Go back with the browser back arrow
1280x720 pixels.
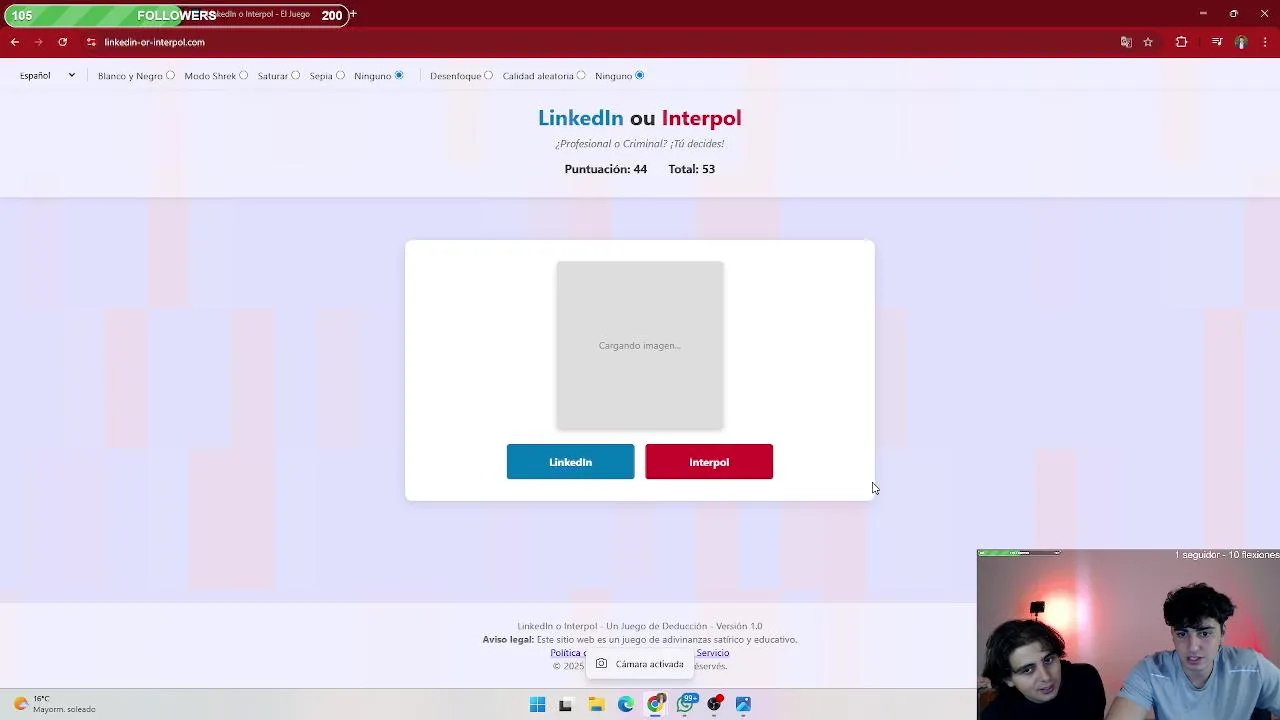[15, 42]
